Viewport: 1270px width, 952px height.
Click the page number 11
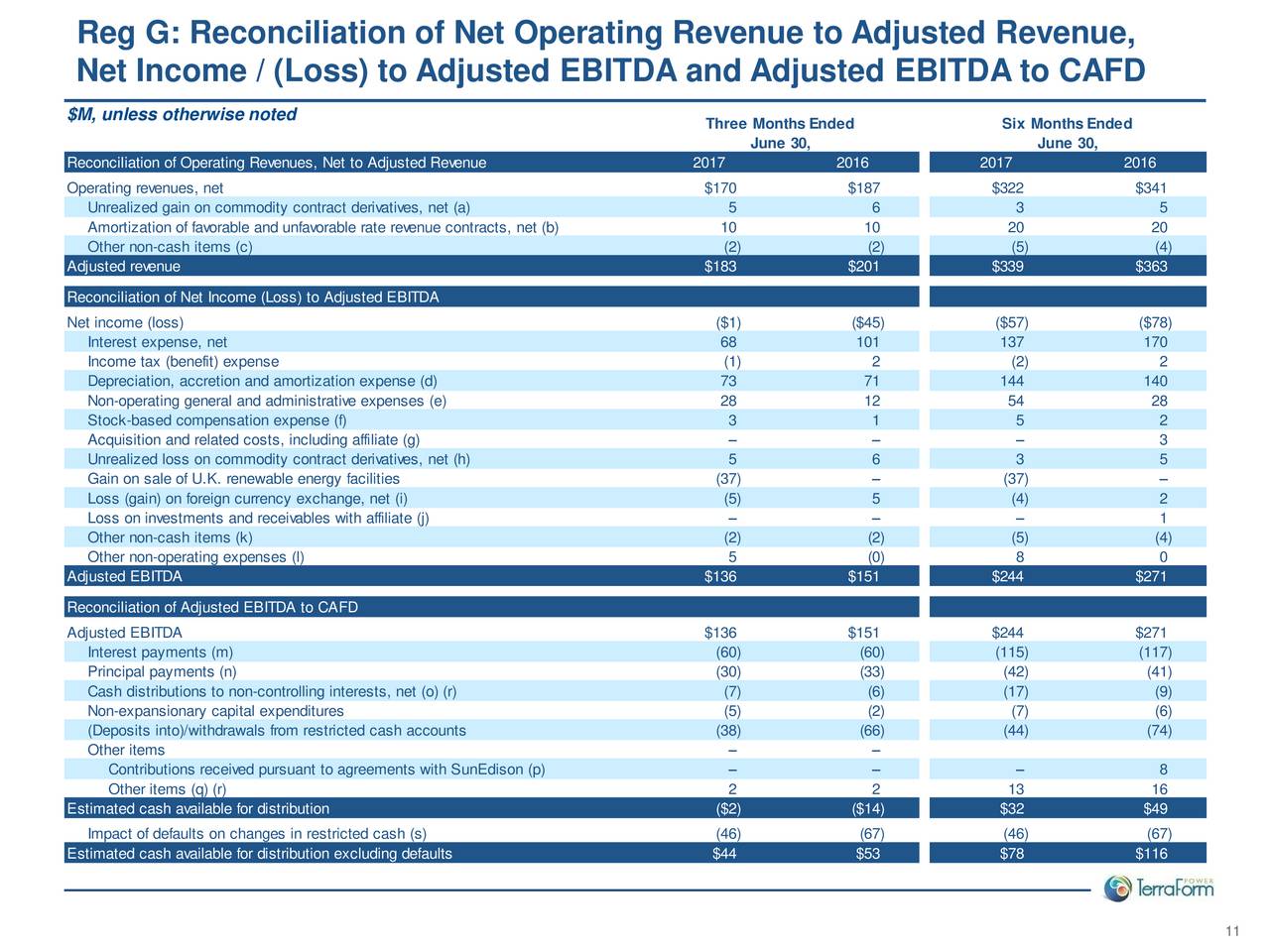point(1232,930)
